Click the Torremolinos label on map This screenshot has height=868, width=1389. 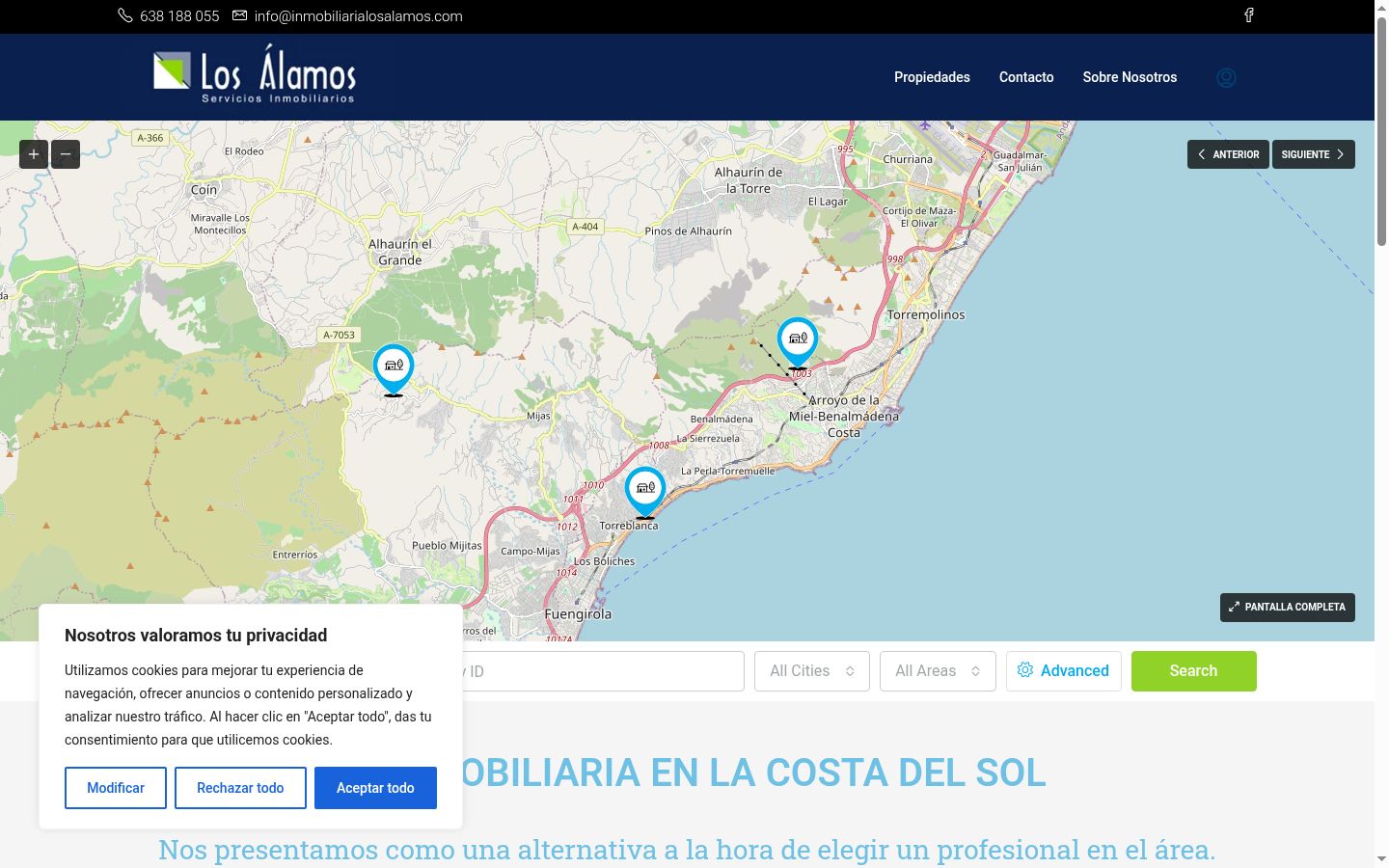pos(926,314)
